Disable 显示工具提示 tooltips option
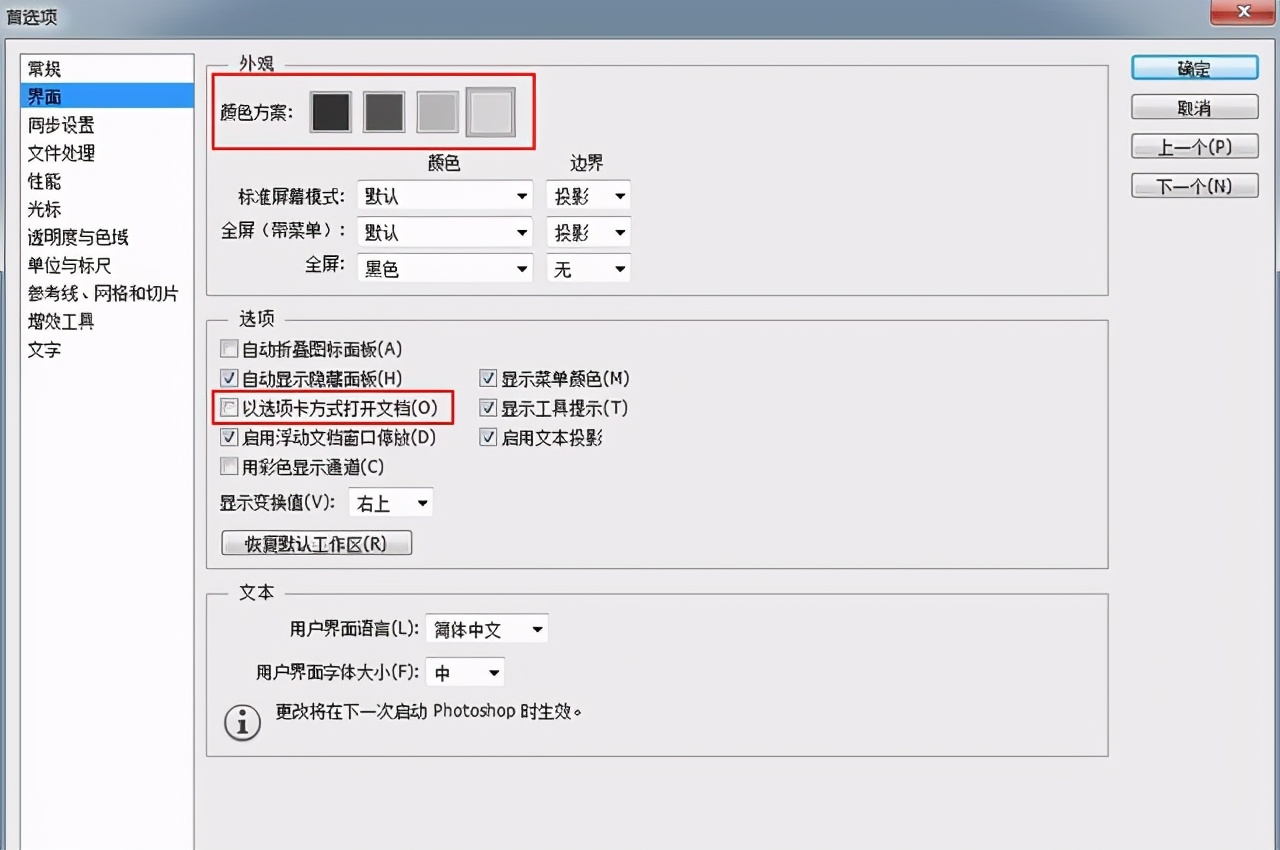The image size is (1280, 850). pos(488,408)
